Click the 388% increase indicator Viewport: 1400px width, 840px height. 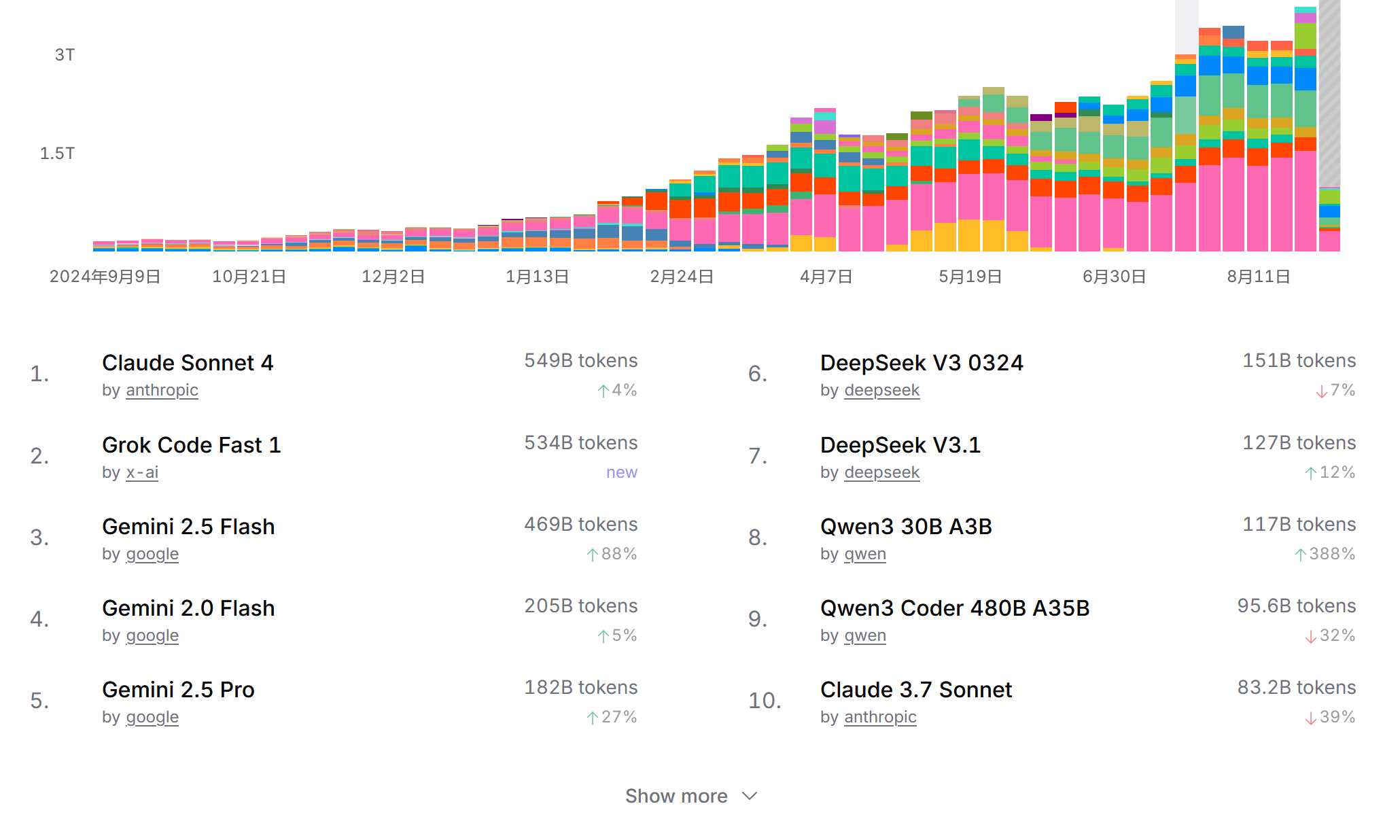point(1325,554)
